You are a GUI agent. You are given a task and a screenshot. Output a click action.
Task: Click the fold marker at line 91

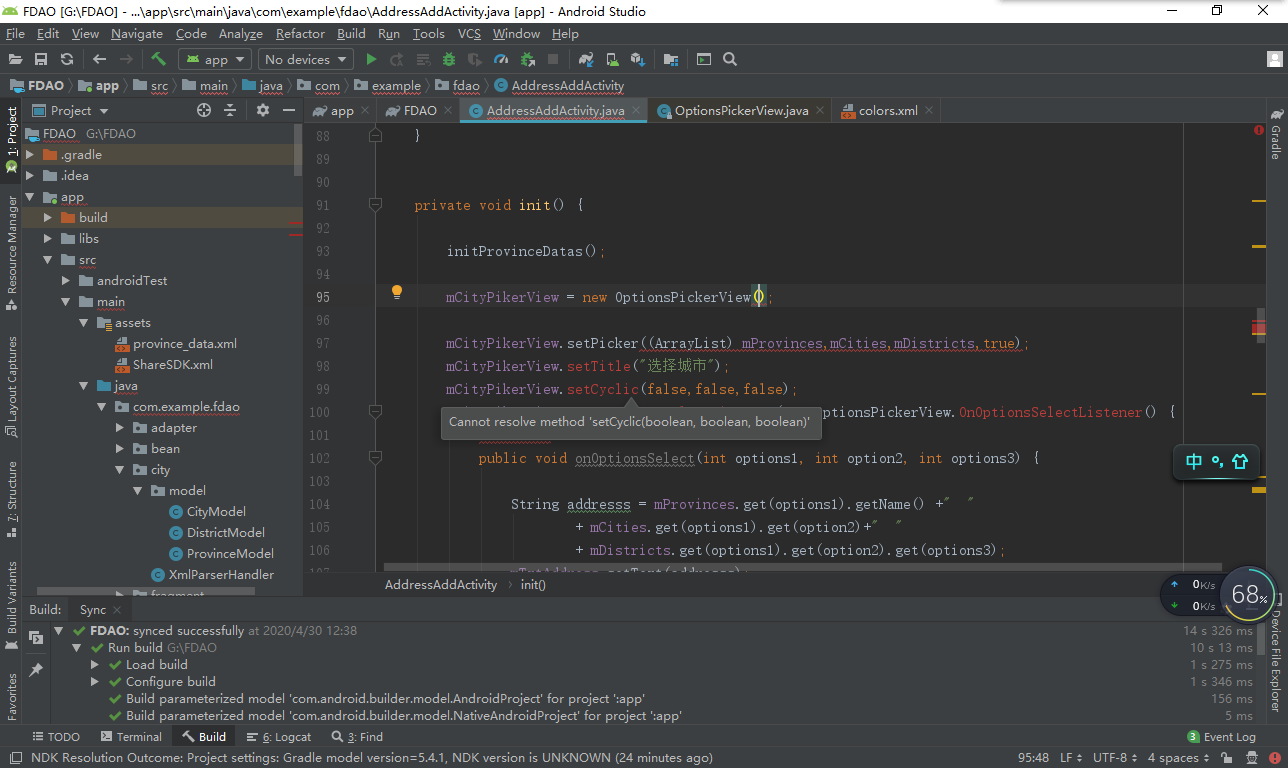375,205
